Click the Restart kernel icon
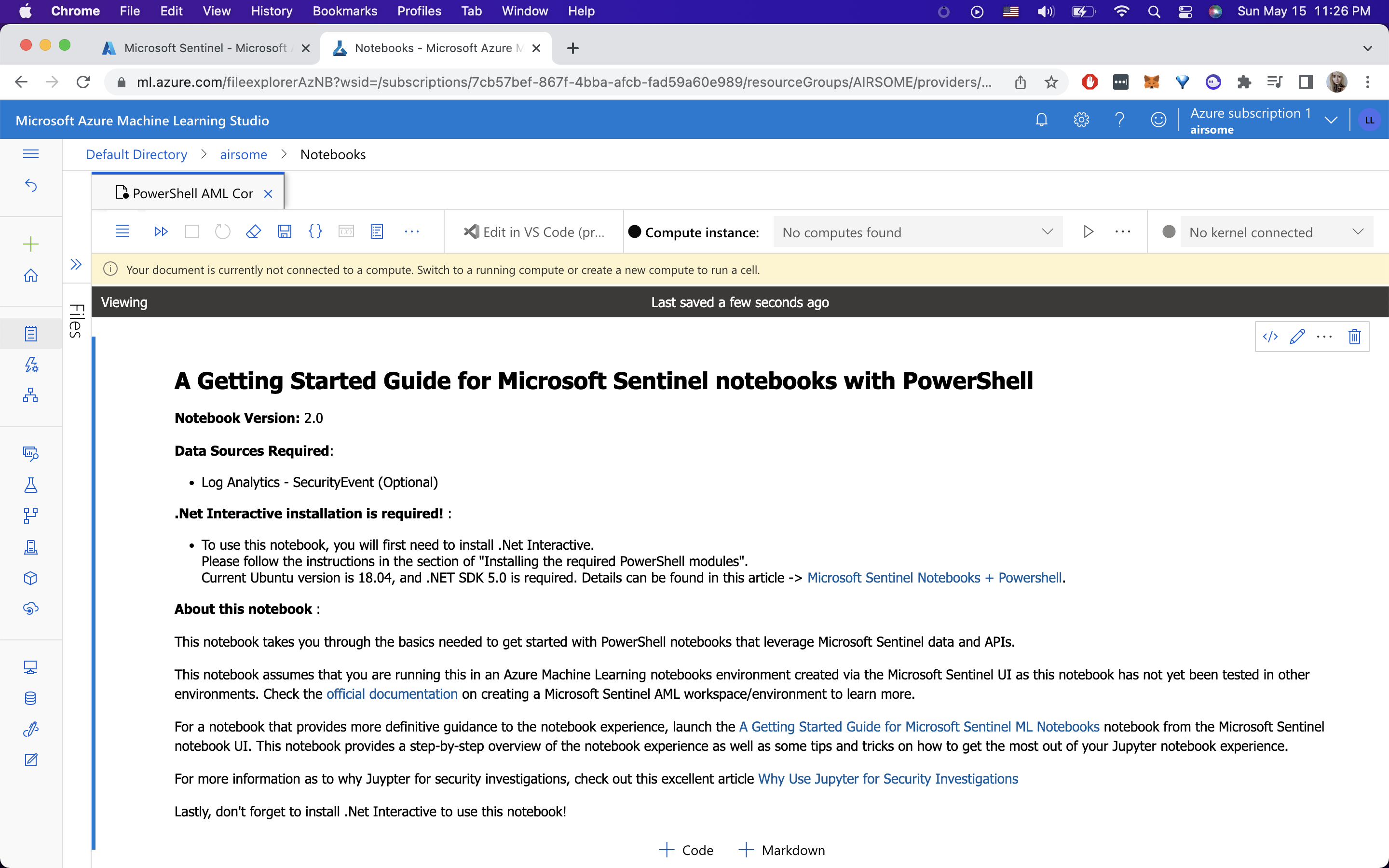Screen dimensions: 1389x868 (223, 232)
